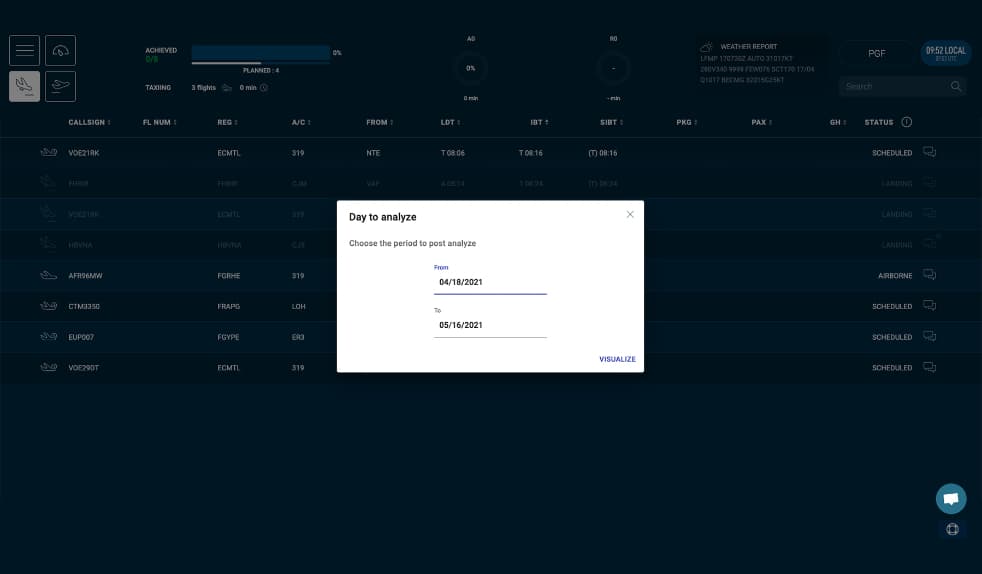Click the weather report cloud icon

(x=706, y=47)
